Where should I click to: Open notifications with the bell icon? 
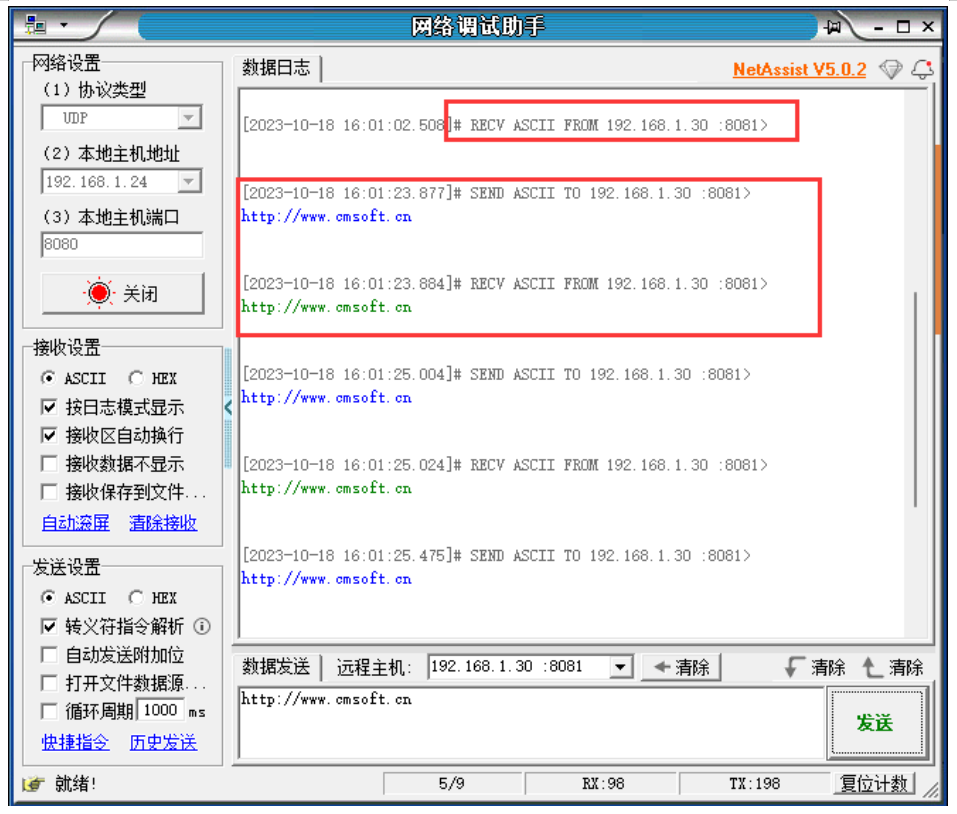(x=922, y=69)
